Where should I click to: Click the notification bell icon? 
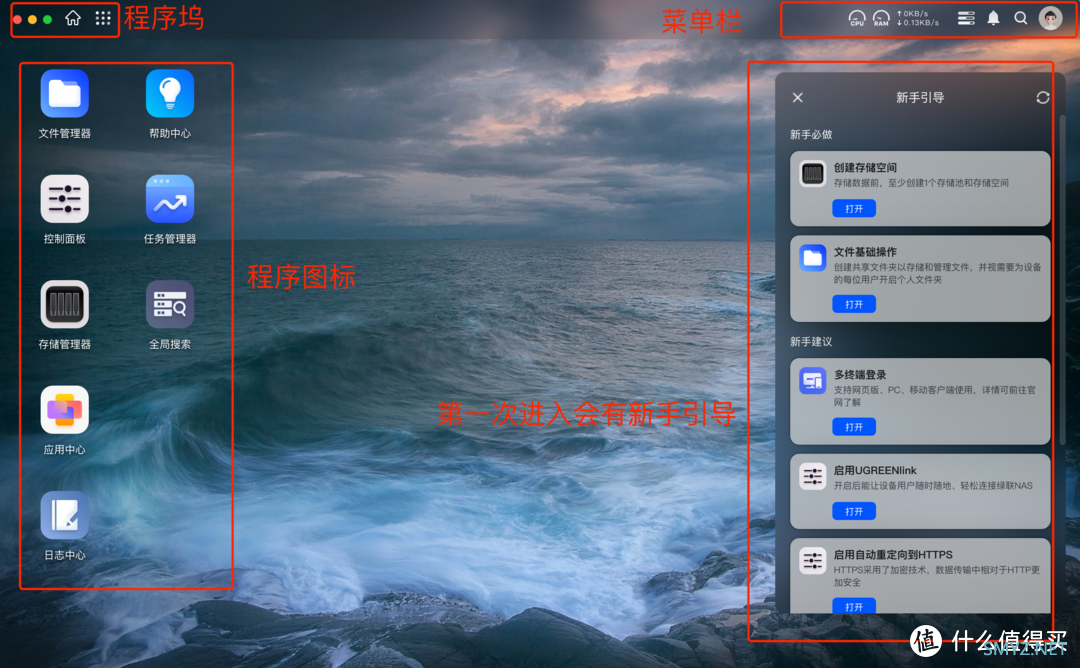pyautogui.click(x=993, y=19)
